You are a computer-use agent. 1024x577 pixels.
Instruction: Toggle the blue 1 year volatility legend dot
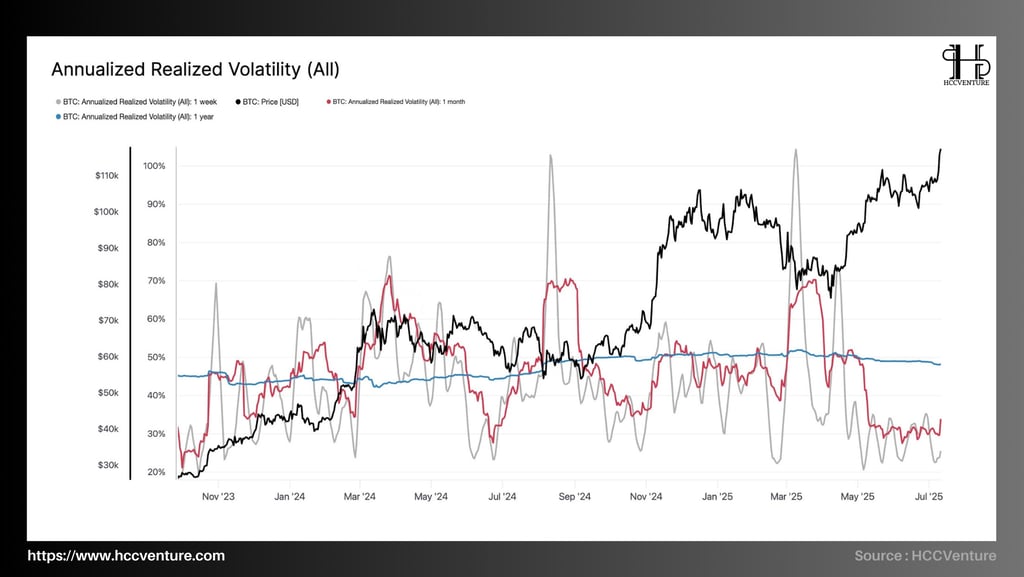[x=58, y=117]
